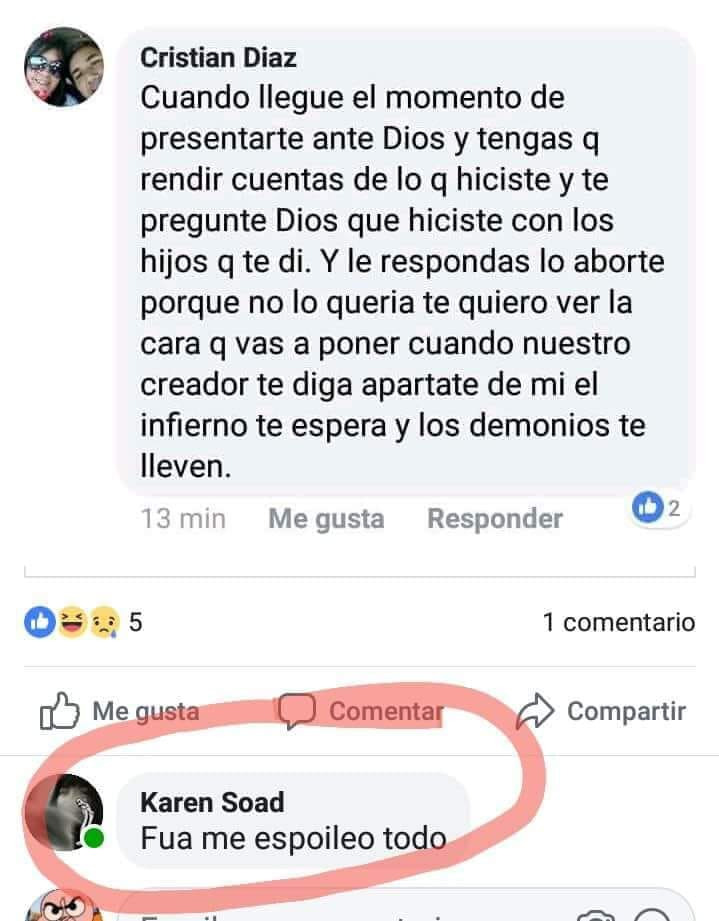Show who reacted via the 5 count
Image resolution: width=719 pixels, height=921 pixels.
point(136,622)
